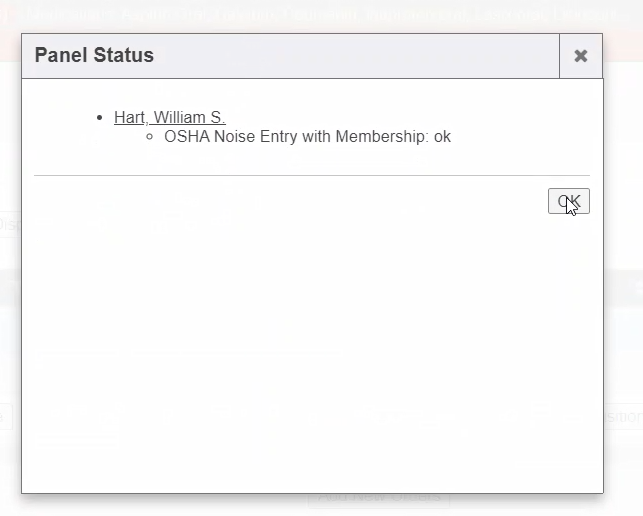Click the red notification banner behind dialog

320,16
